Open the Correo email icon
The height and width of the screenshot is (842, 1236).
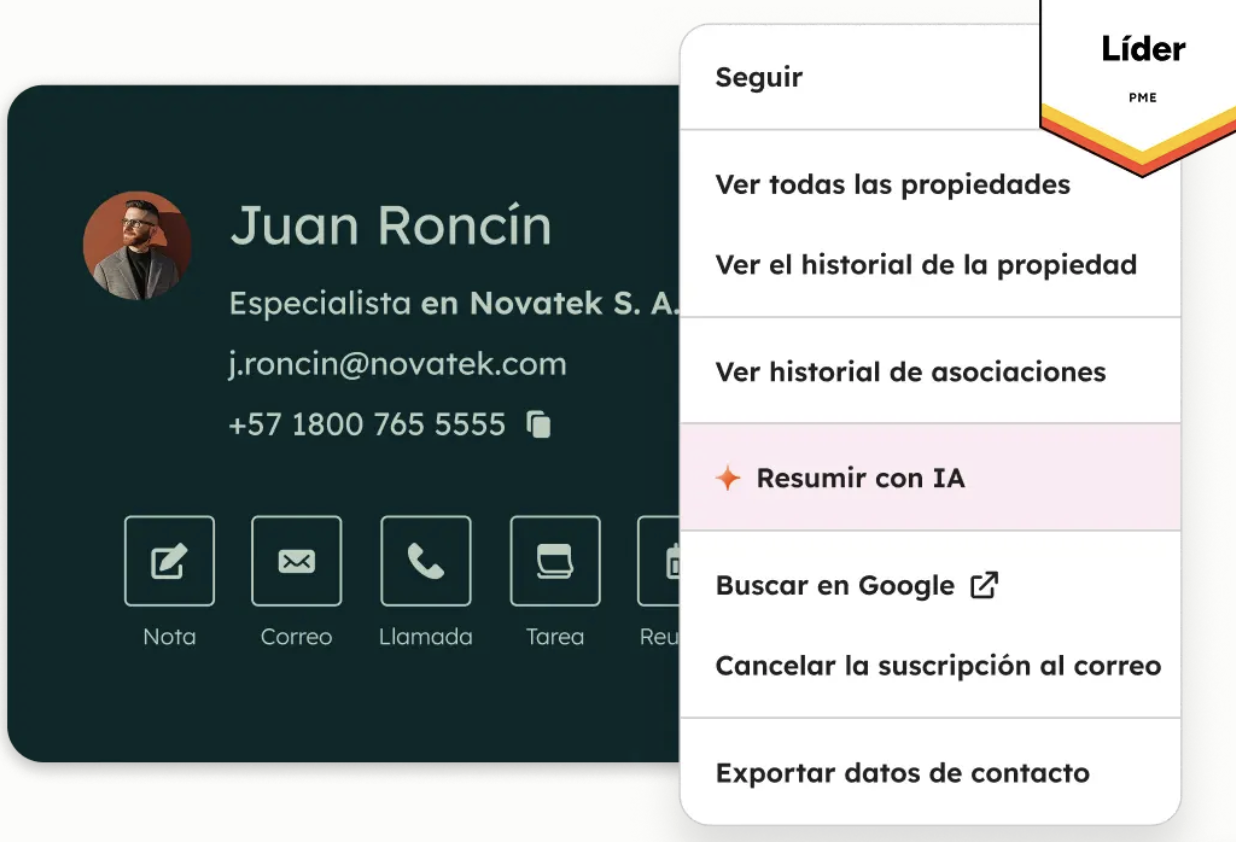[297, 560]
